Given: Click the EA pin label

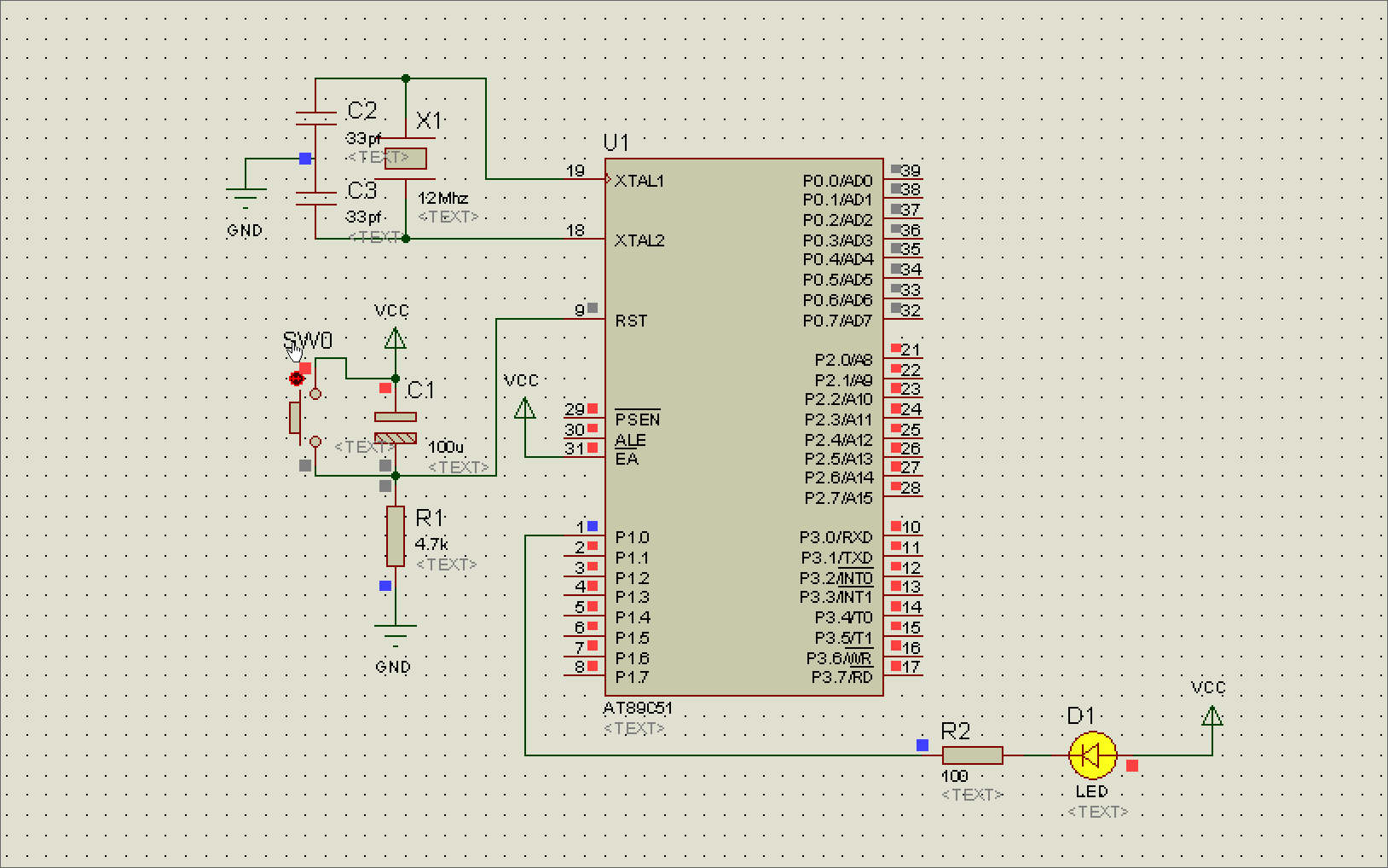Looking at the screenshot, I should point(627,459).
